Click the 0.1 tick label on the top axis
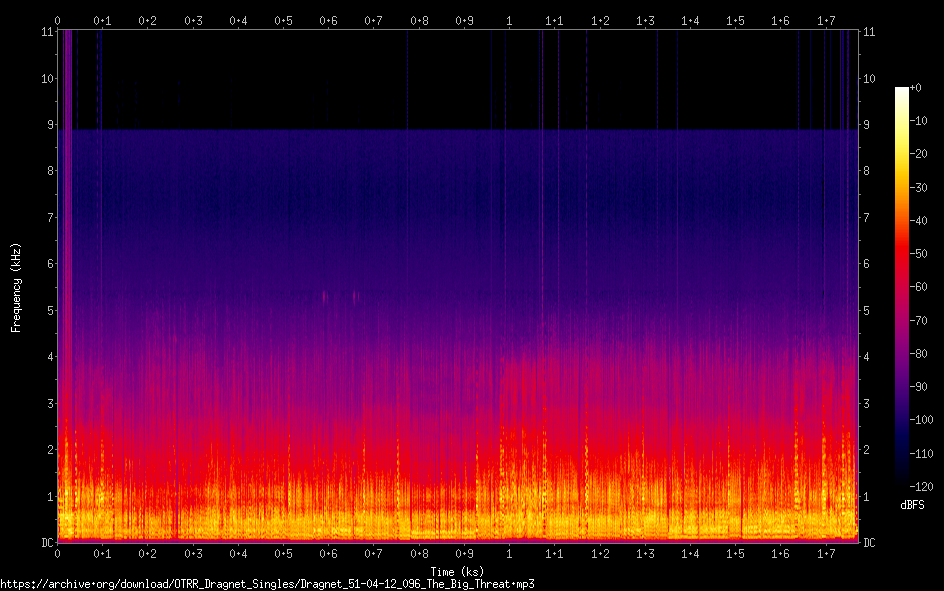 tap(103, 20)
